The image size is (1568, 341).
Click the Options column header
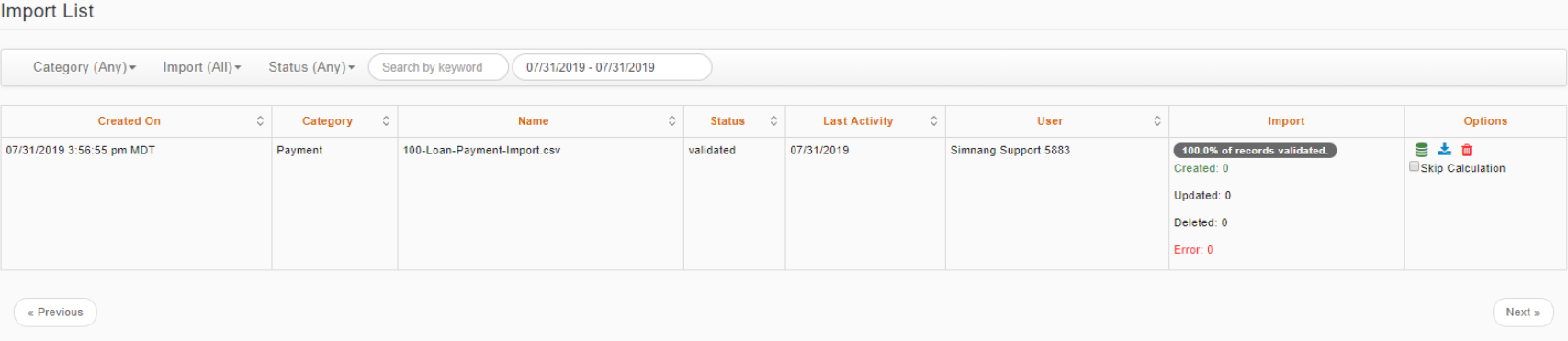tap(1485, 121)
